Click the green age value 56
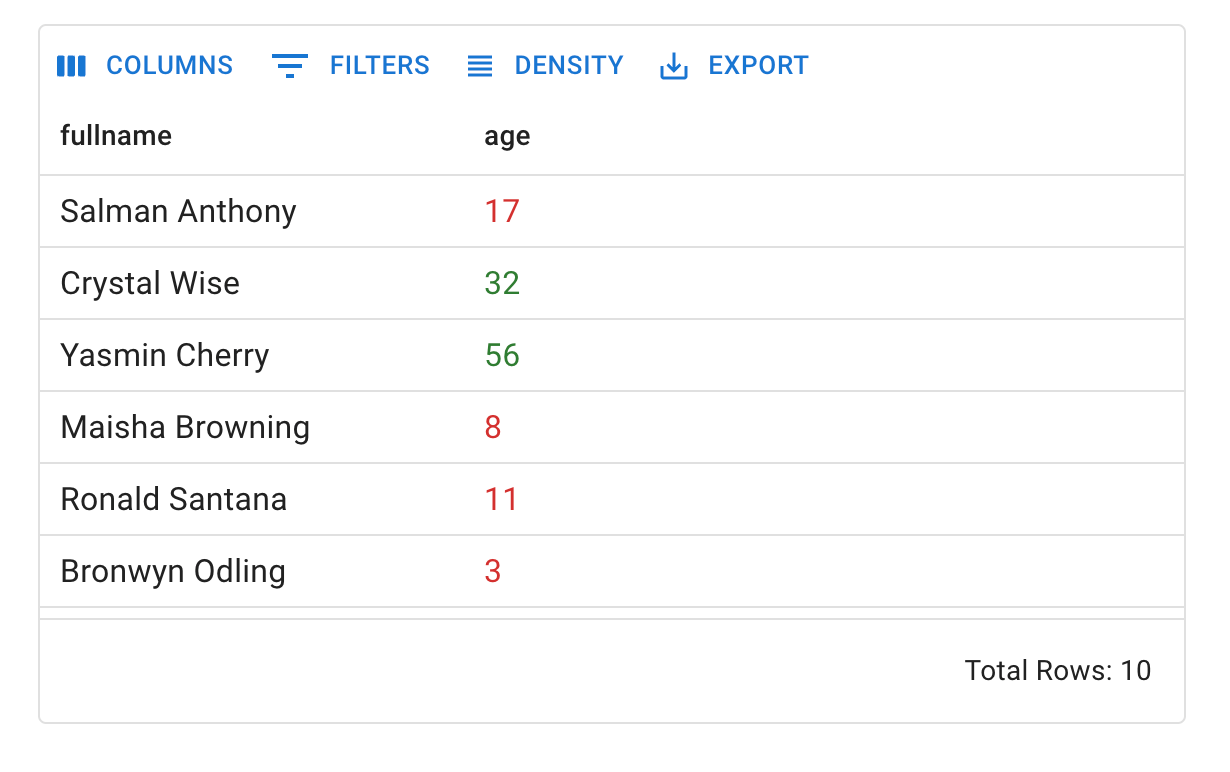Viewport: 1230px width, 772px height. tap(502, 355)
